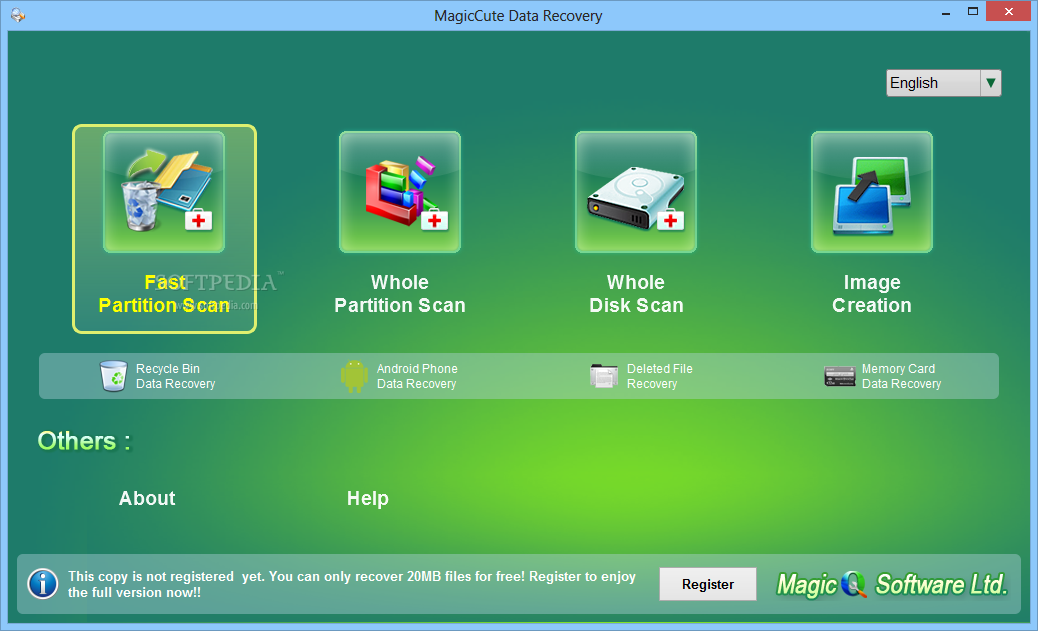Select the Whole Disk Scan drive icon
Viewport: 1038px width, 631px height.
(636, 192)
